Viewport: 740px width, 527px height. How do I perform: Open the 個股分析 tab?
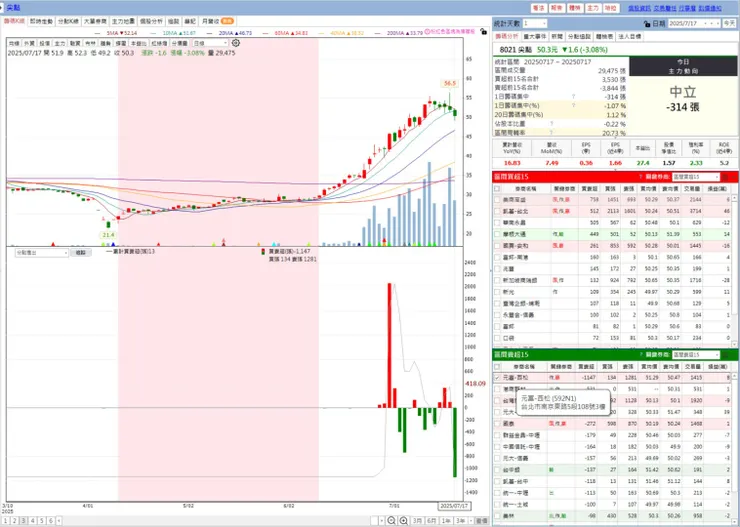151,21
